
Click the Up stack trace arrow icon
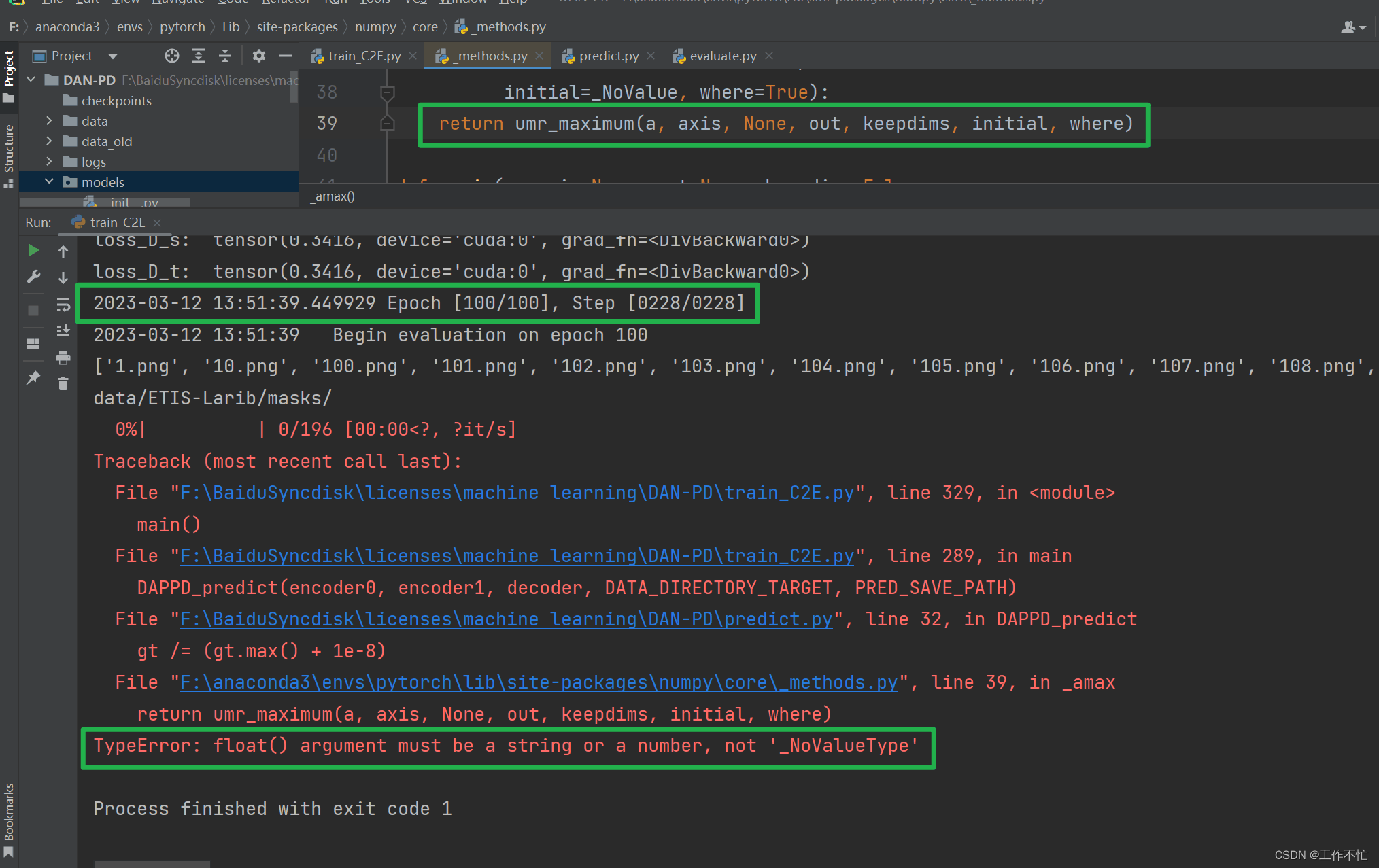(x=63, y=251)
